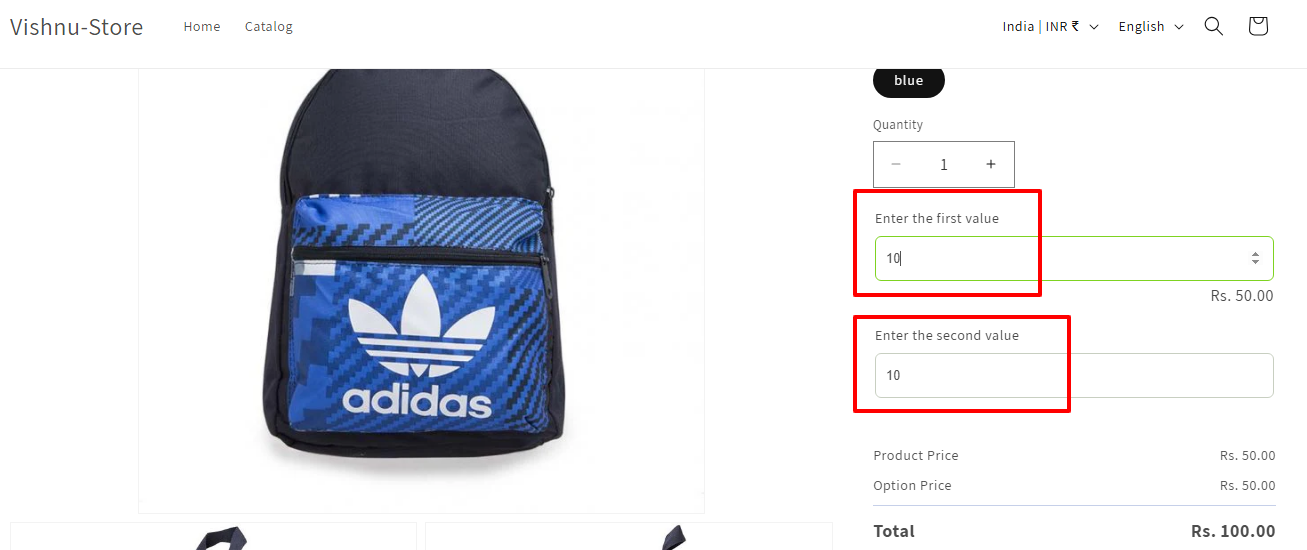Viewport: 1307px width, 550px height.
Task: Click the first value spinner arrows
Action: [x=1255, y=258]
